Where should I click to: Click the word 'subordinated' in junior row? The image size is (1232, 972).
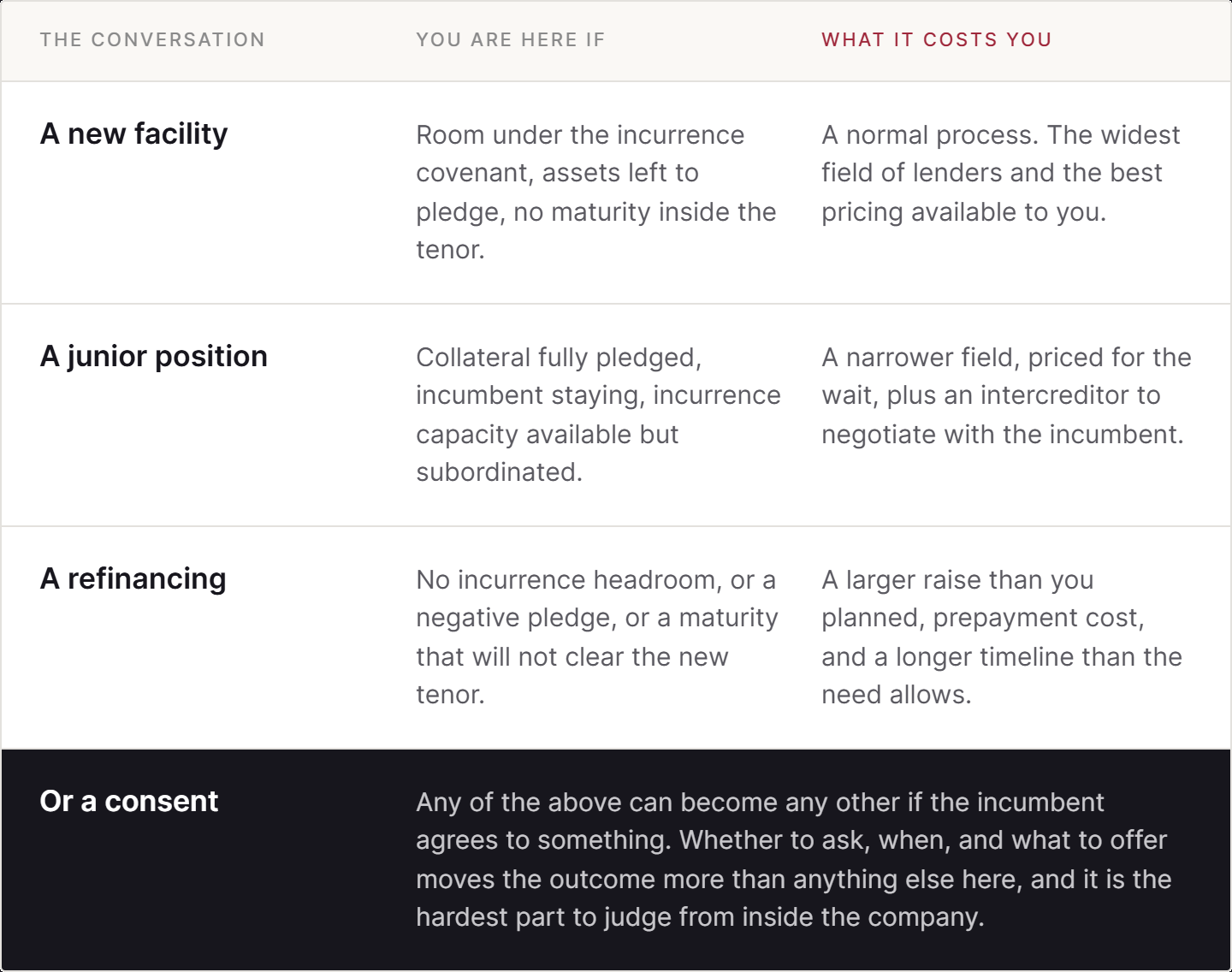point(500,472)
